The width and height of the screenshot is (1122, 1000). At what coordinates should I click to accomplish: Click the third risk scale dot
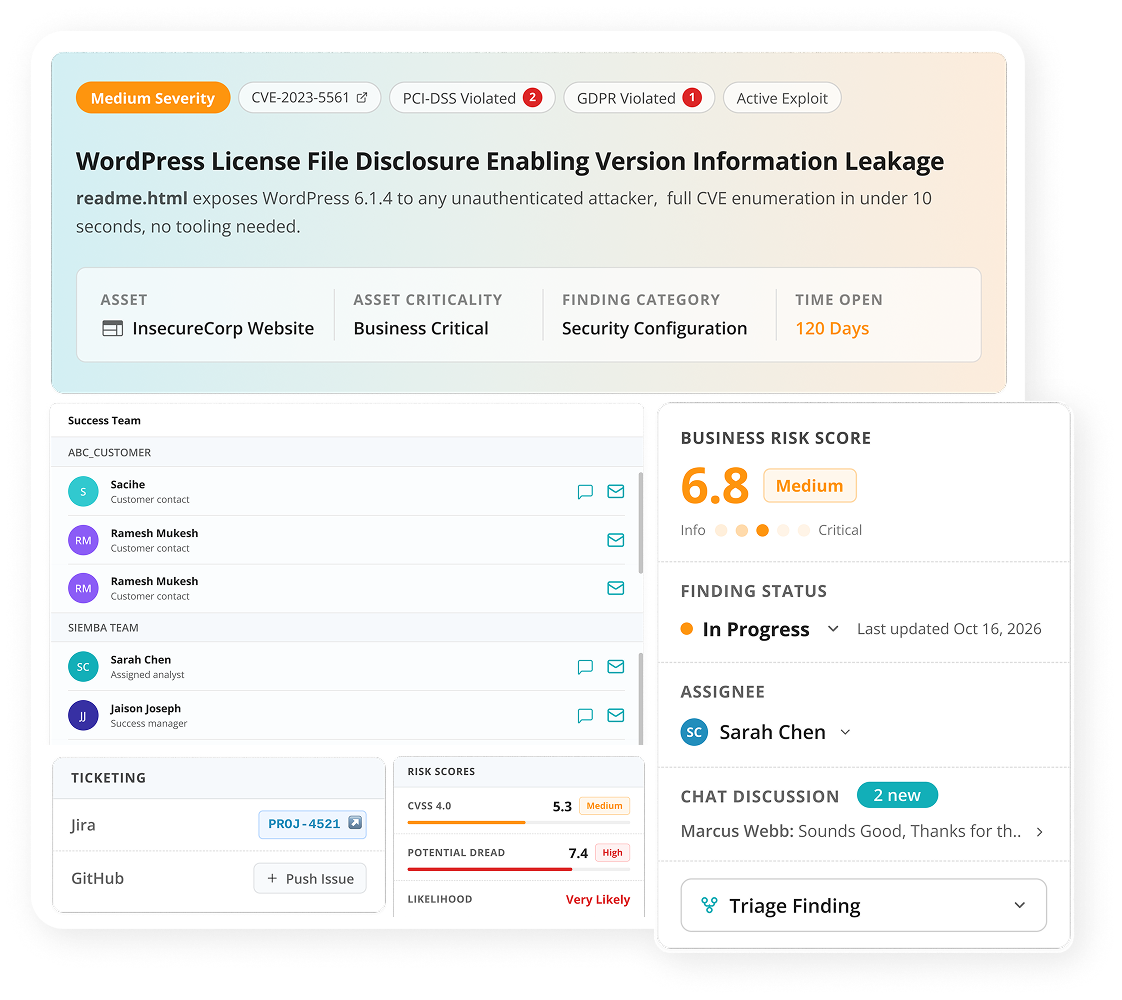(x=763, y=530)
